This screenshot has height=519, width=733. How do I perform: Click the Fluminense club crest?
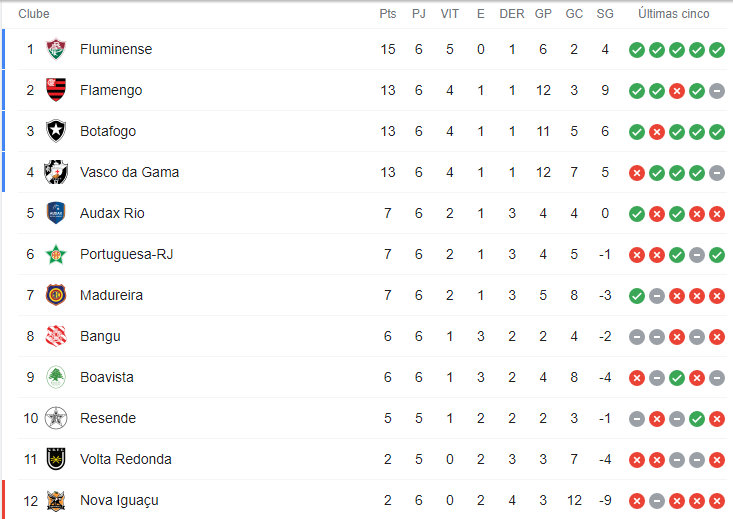56,49
